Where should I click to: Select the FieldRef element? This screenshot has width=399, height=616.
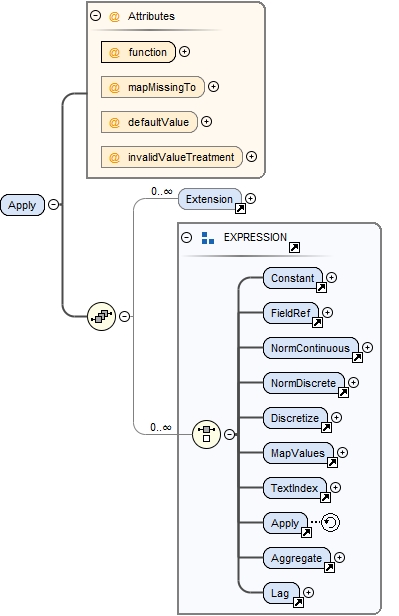point(291,313)
